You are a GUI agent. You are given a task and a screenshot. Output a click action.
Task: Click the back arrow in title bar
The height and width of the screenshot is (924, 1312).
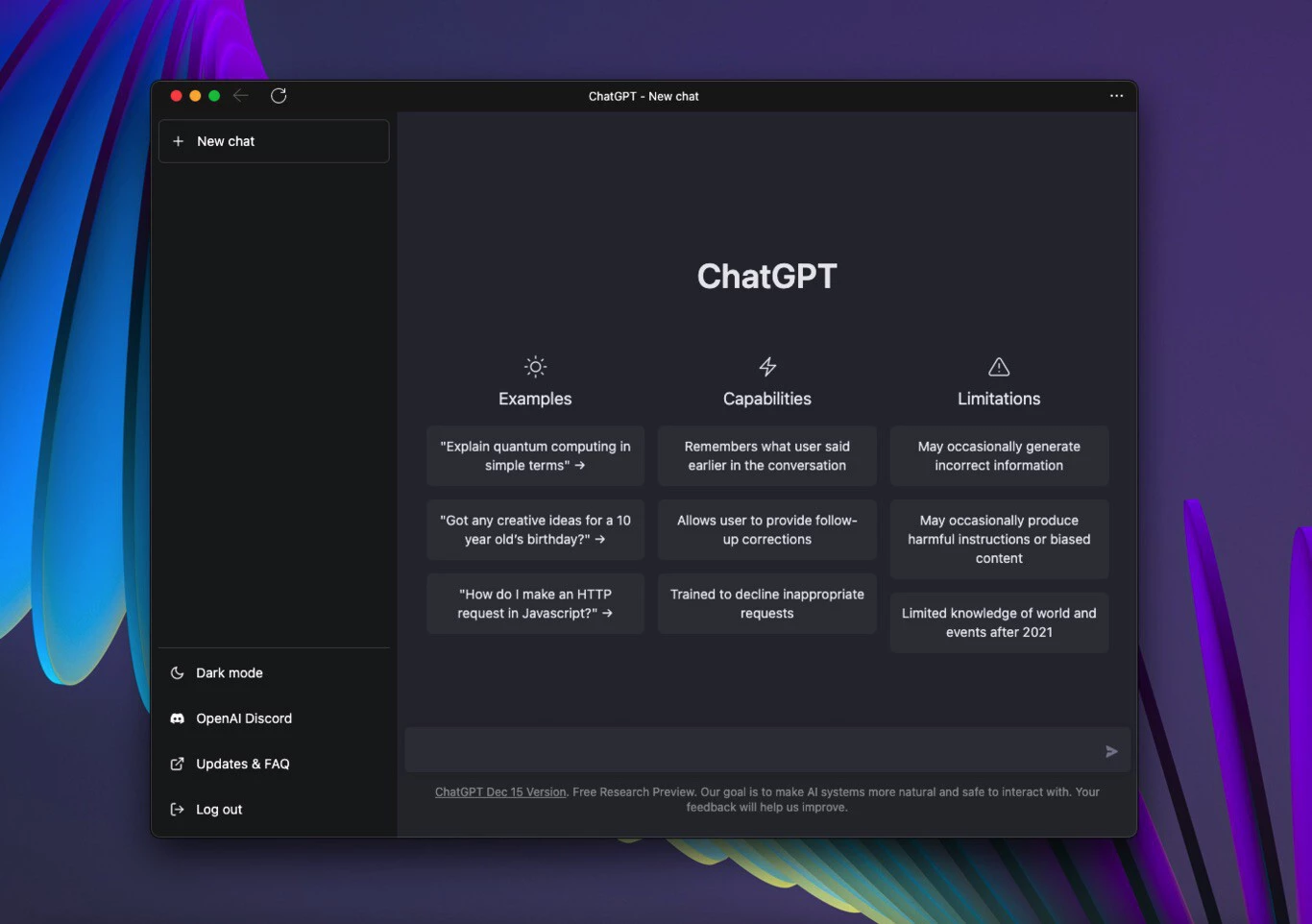pyautogui.click(x=241, y=96)
